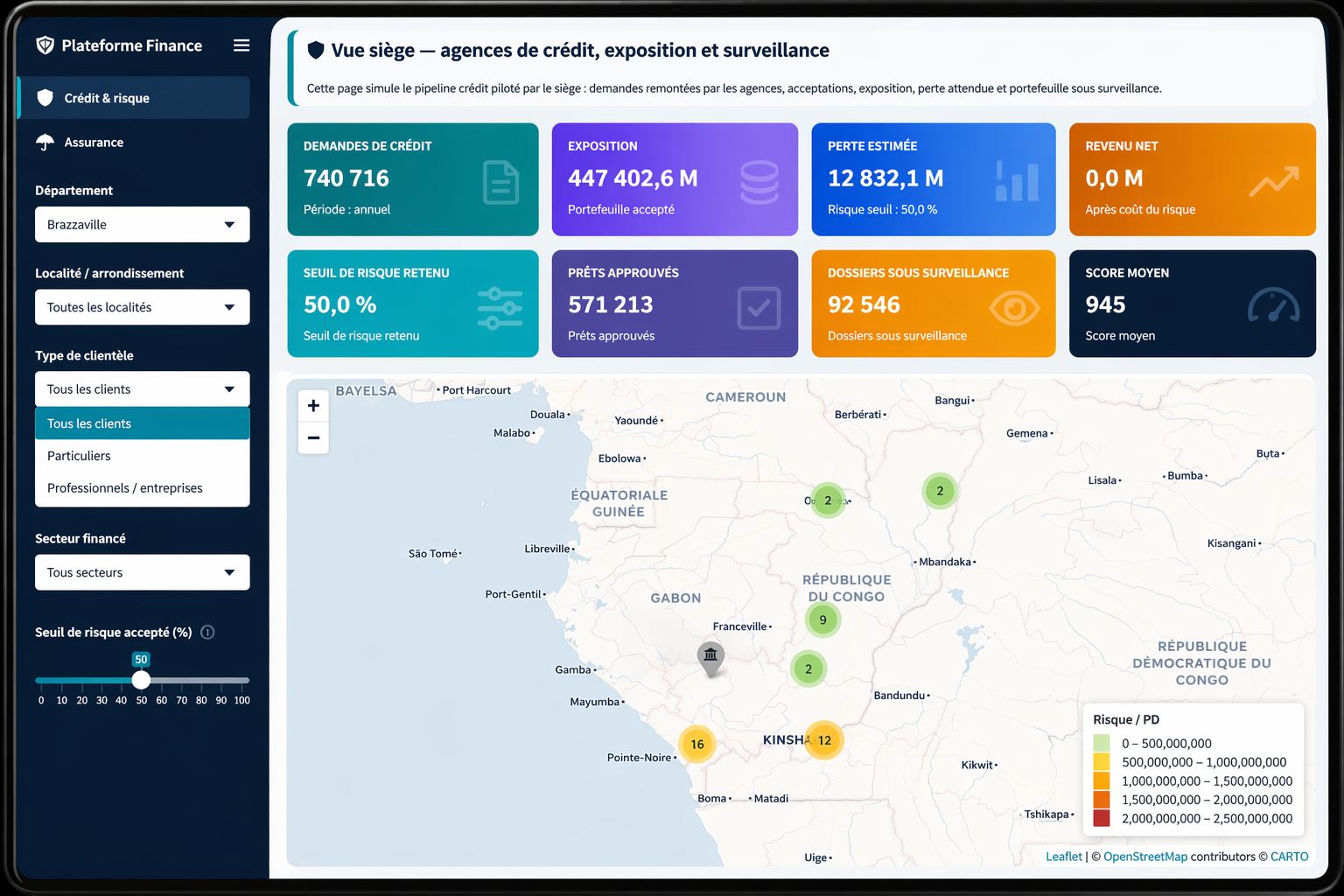Click the trending arrow icon in Revenu net card
The width and height of the screenshot is (1344, 896).
coord(1274,181)
